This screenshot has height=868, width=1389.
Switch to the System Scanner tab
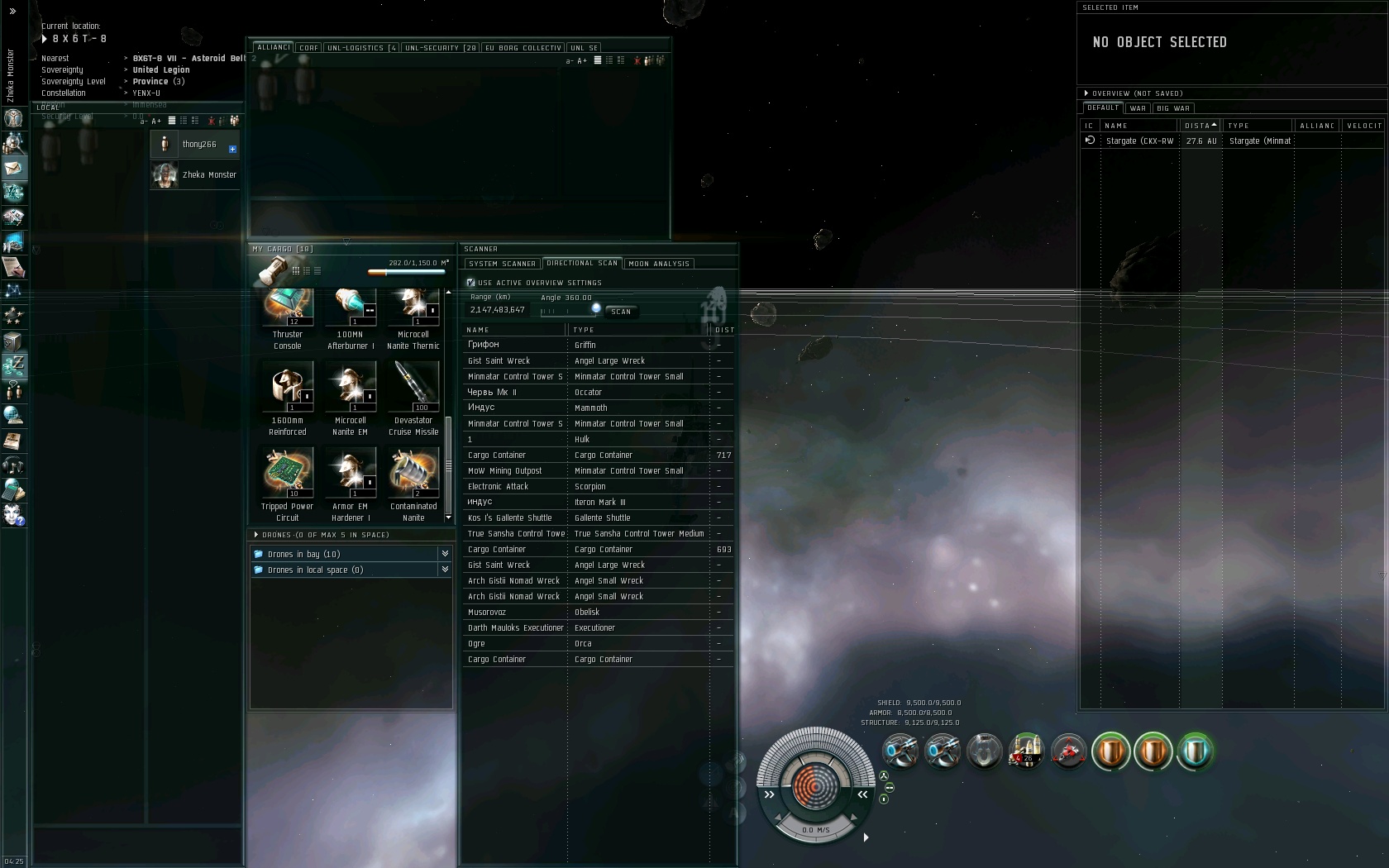click(x=502, y=264)
